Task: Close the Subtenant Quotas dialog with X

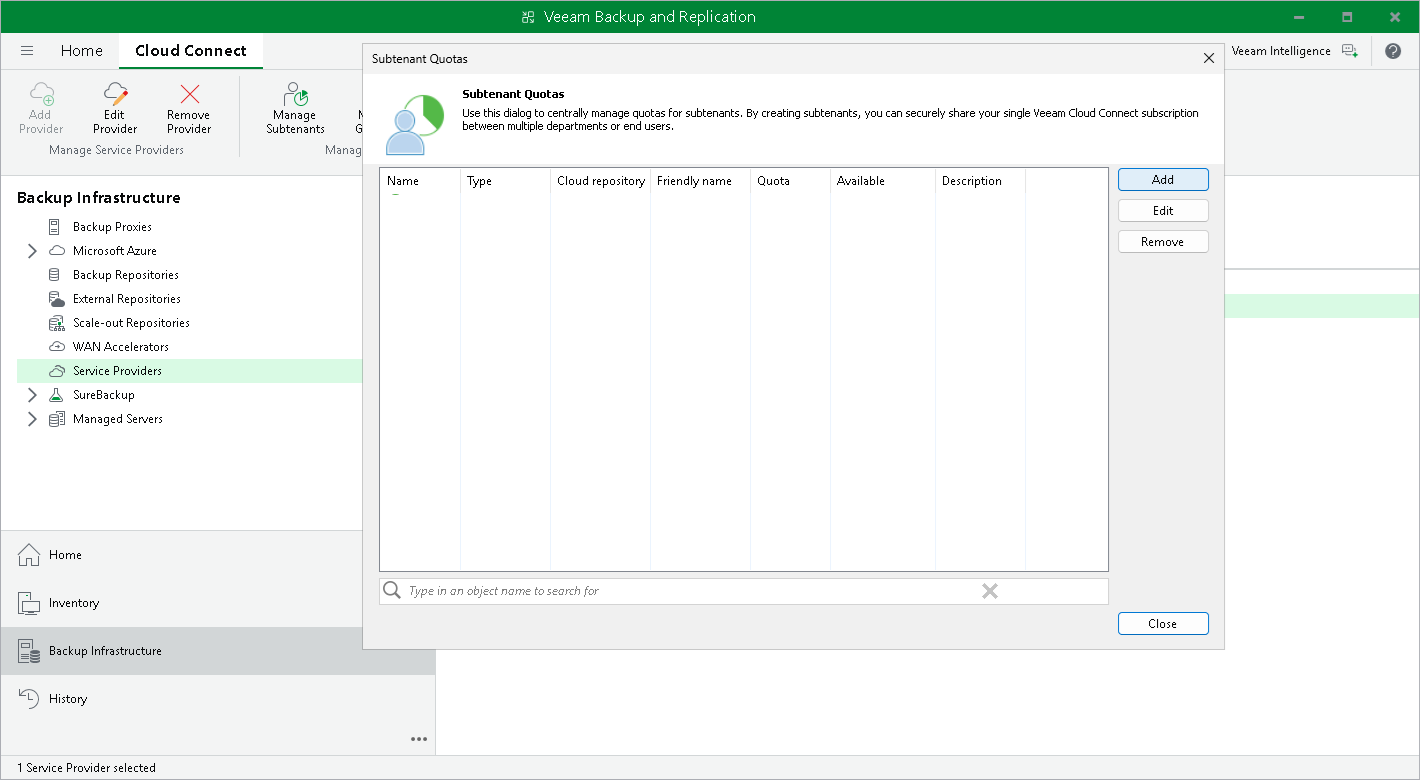Action: (x=1209, y=59)
